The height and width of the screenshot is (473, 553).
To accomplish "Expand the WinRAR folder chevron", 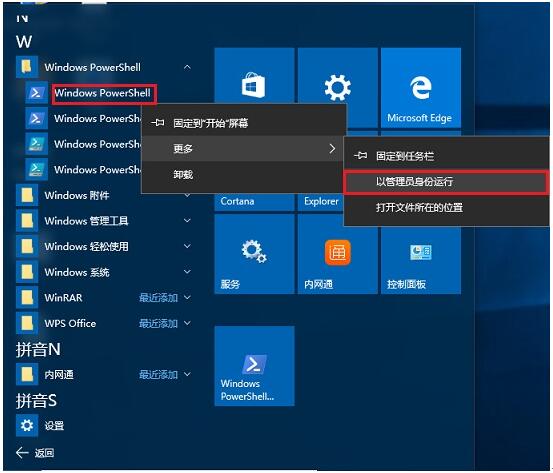I will pos(187,297).
